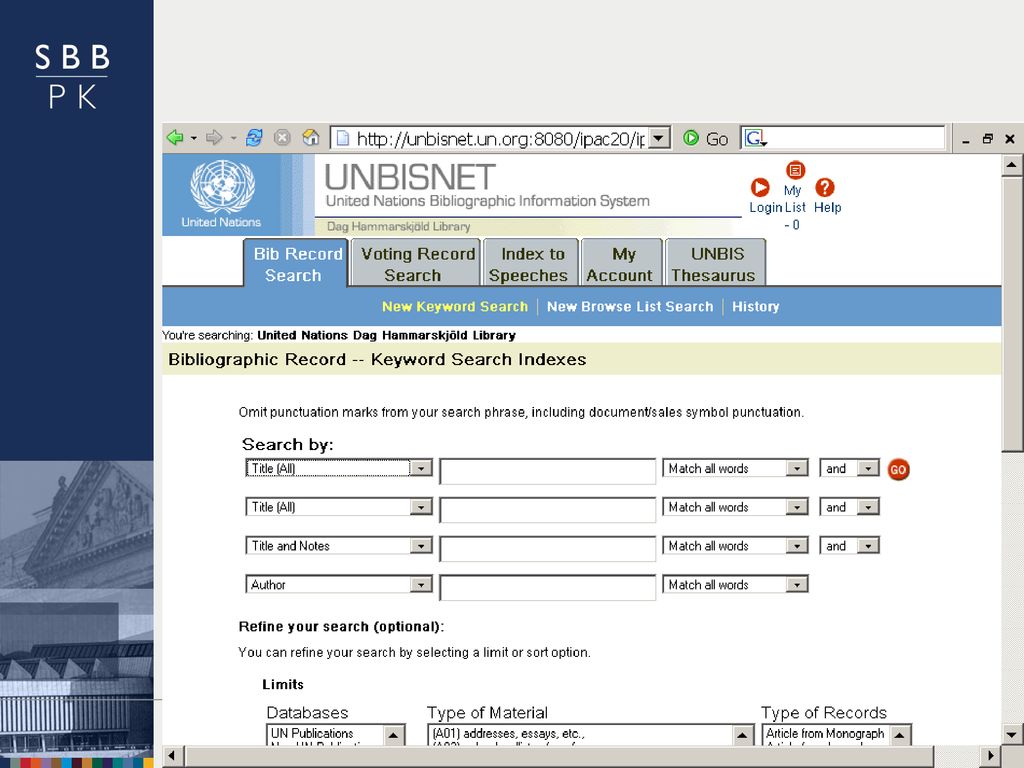
Task: Click the Google search icon in toolbar
Action: point(754,138)
